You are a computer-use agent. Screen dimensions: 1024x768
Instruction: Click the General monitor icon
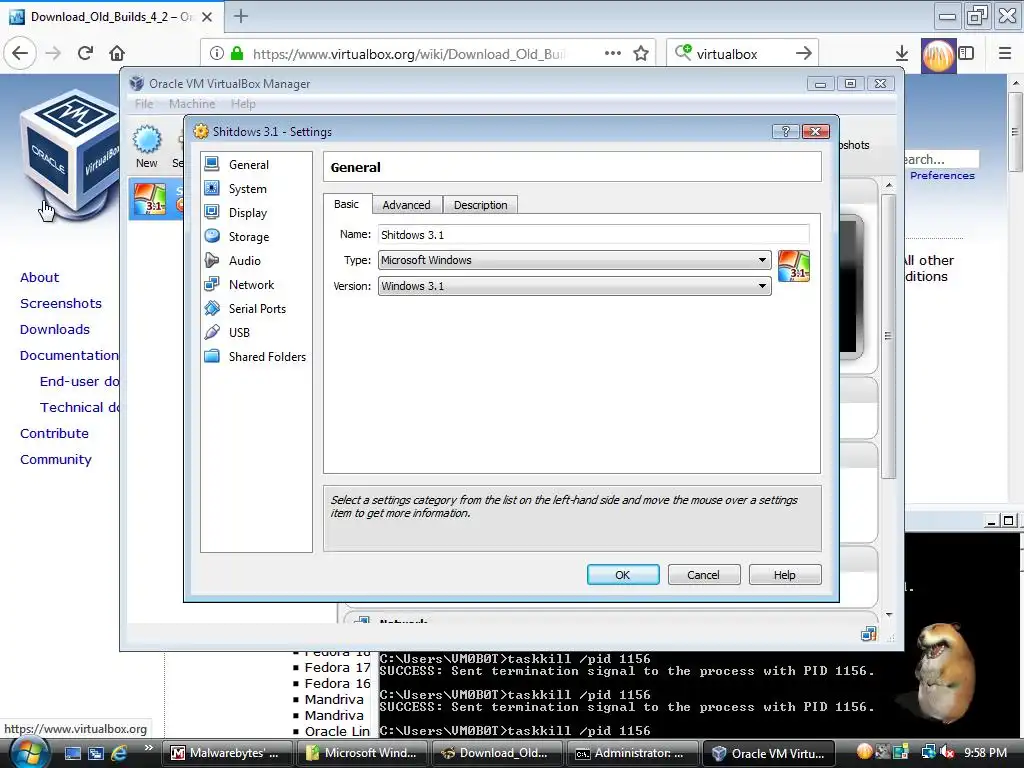tap(212, 164)
